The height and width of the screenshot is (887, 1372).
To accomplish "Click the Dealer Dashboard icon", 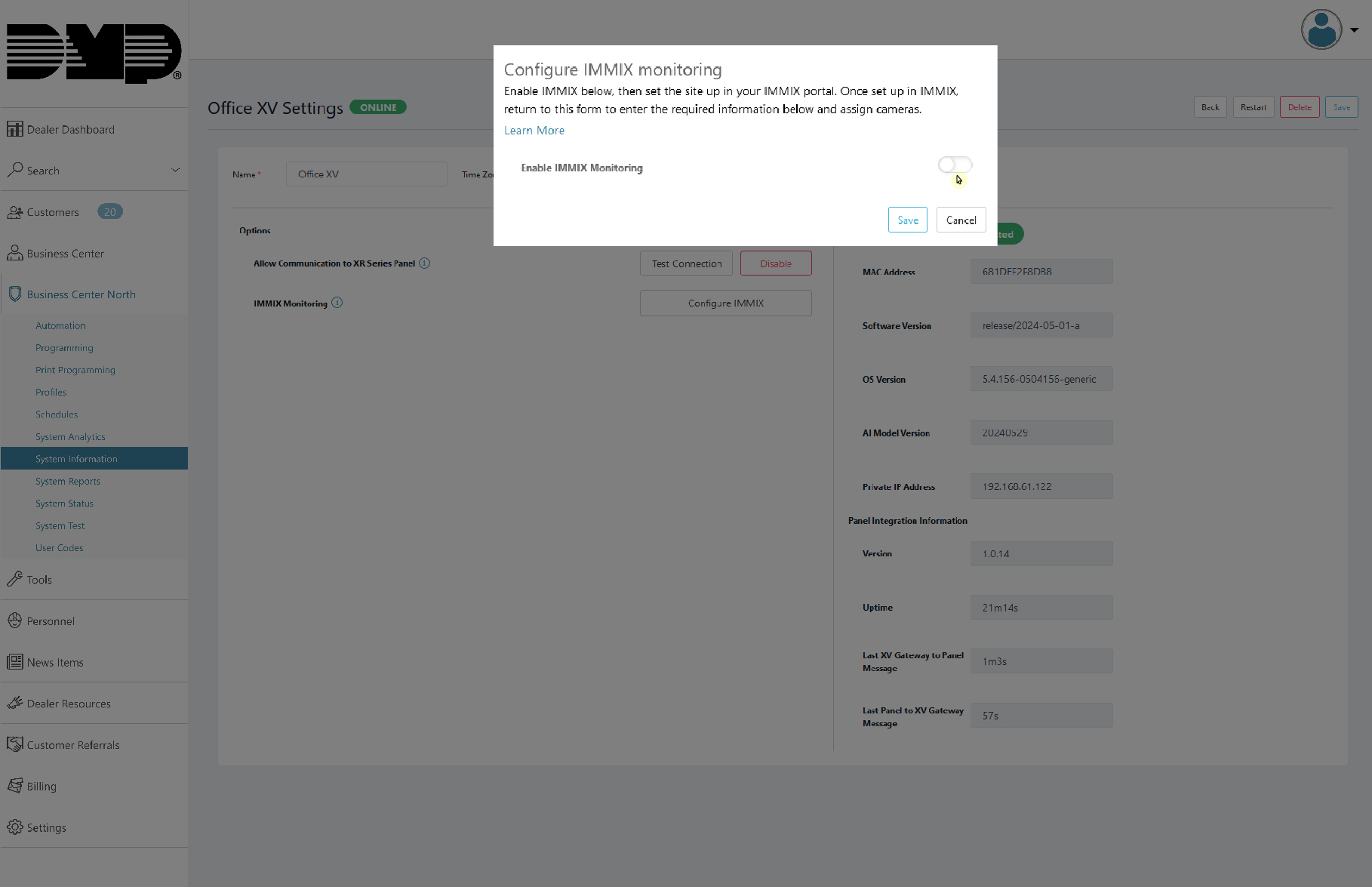I will 14,129.
